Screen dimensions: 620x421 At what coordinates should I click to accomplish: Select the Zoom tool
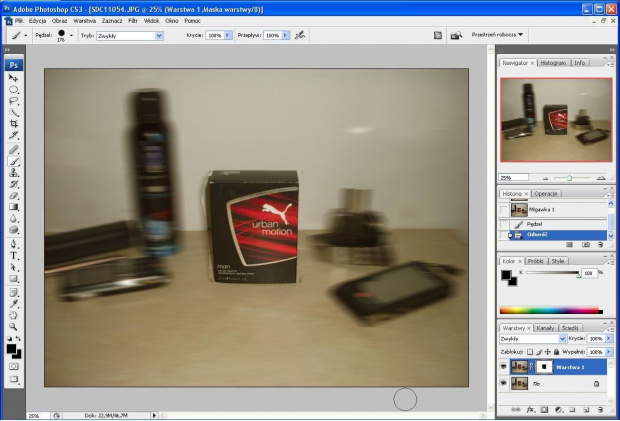coord(13,327)
